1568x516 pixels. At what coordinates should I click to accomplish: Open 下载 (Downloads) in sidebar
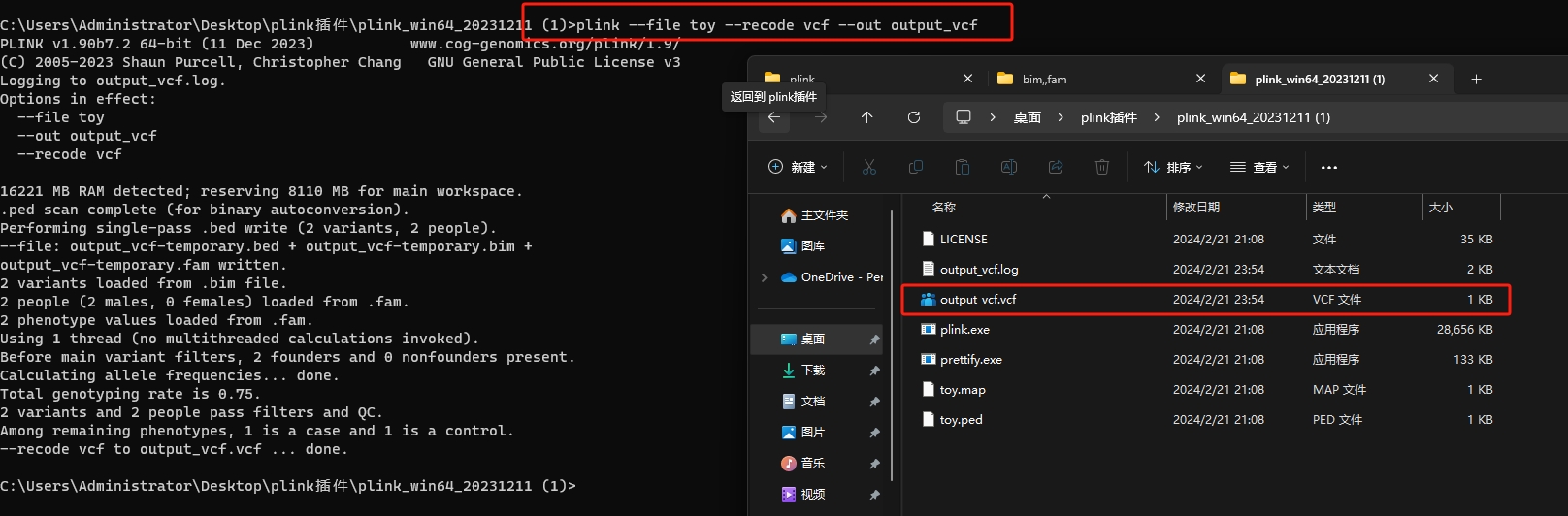click(812, 371)
